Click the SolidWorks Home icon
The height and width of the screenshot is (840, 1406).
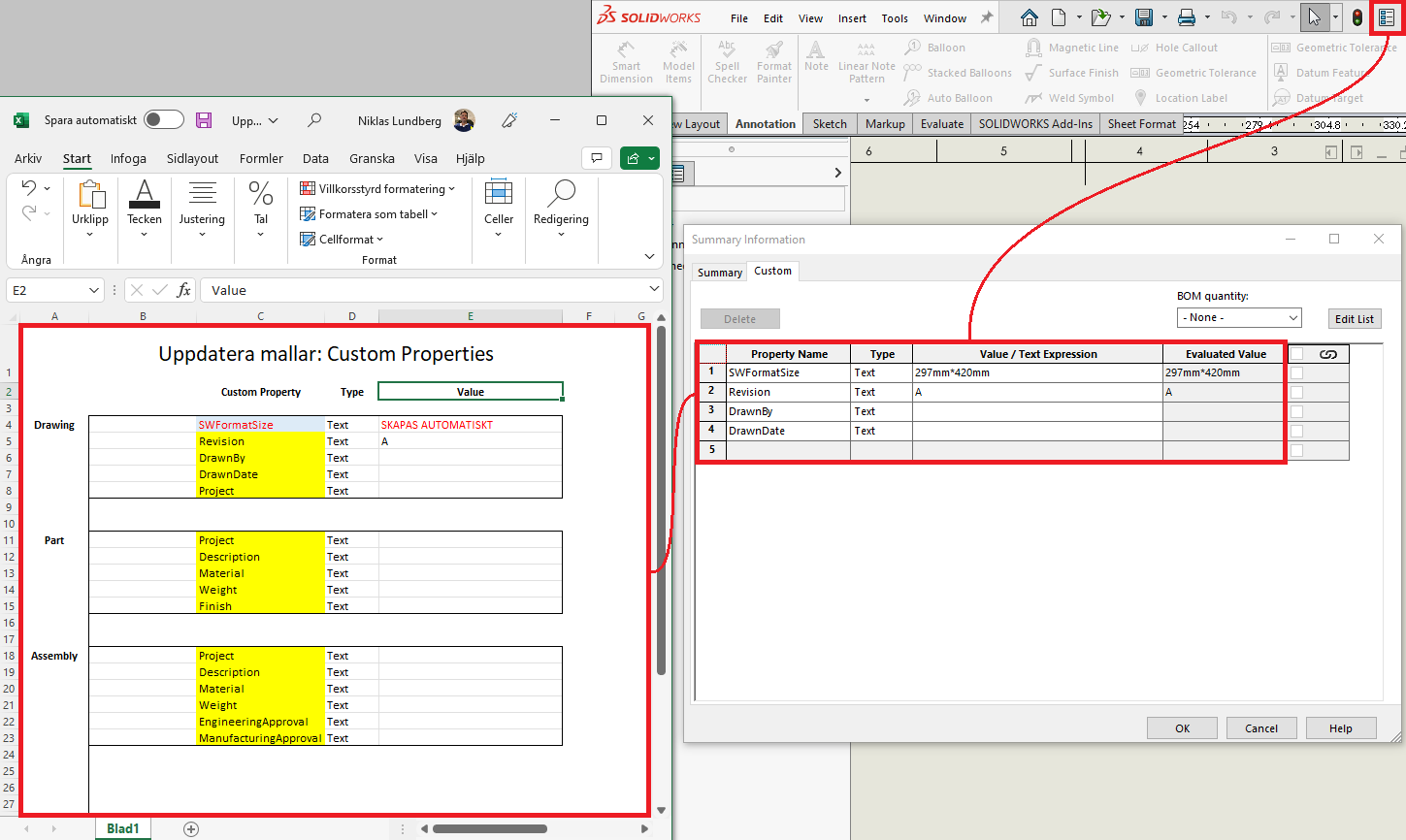coord(1030,17)
